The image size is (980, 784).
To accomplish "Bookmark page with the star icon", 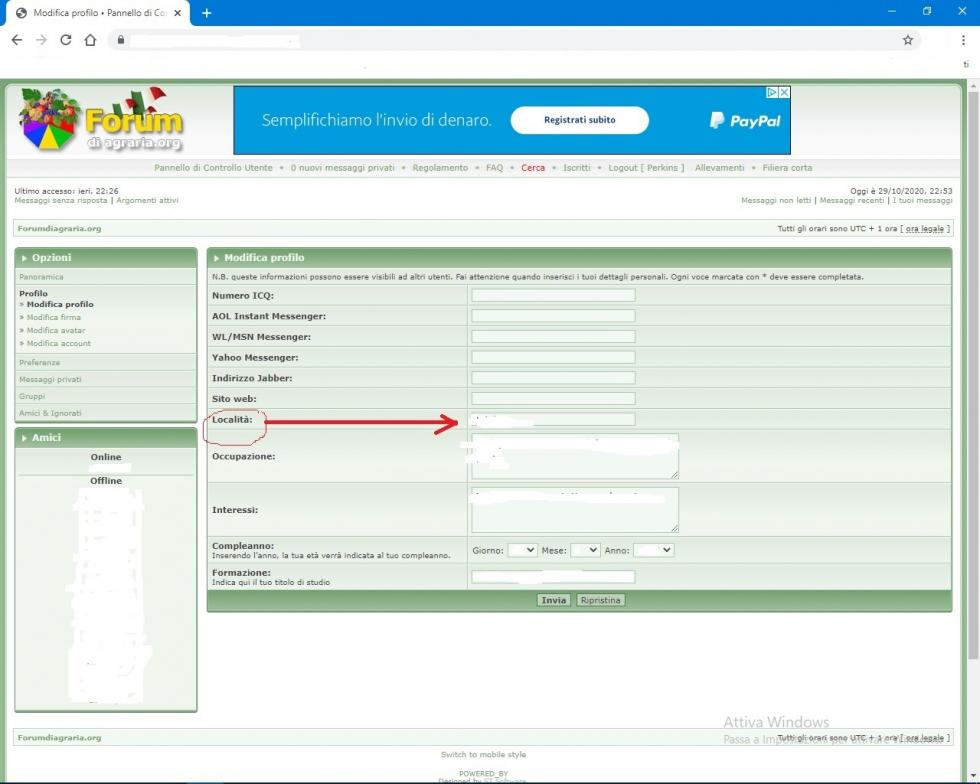I will coord(908,40).
